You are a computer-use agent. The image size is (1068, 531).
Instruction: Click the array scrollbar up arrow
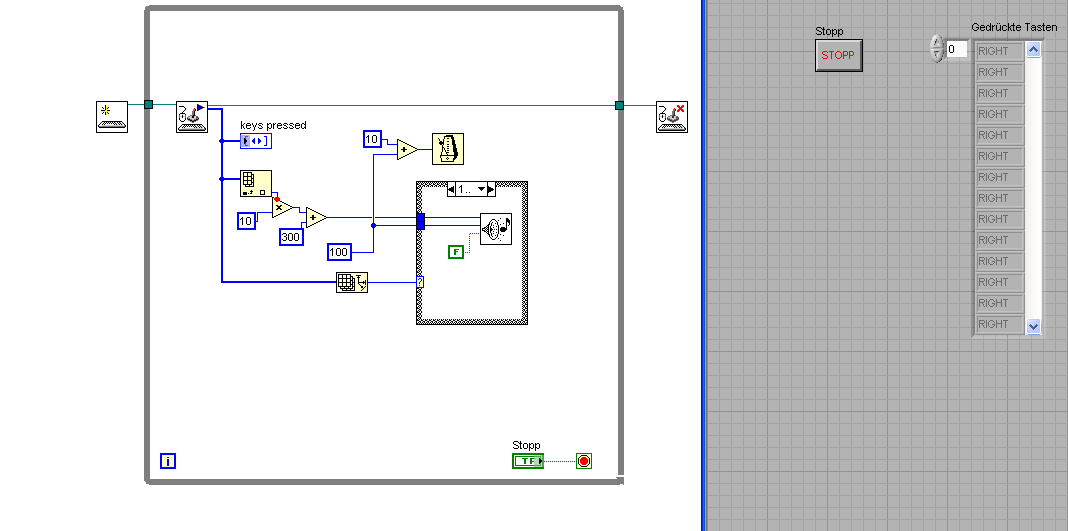click(1033, 49)
